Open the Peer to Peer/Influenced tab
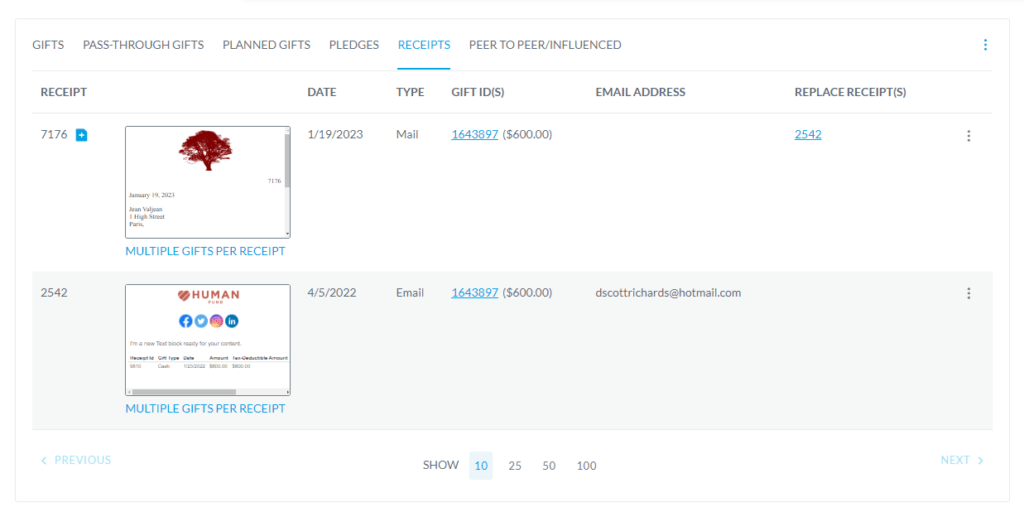Viewport: 1024px width, 517px height. (x=545, y=44)
